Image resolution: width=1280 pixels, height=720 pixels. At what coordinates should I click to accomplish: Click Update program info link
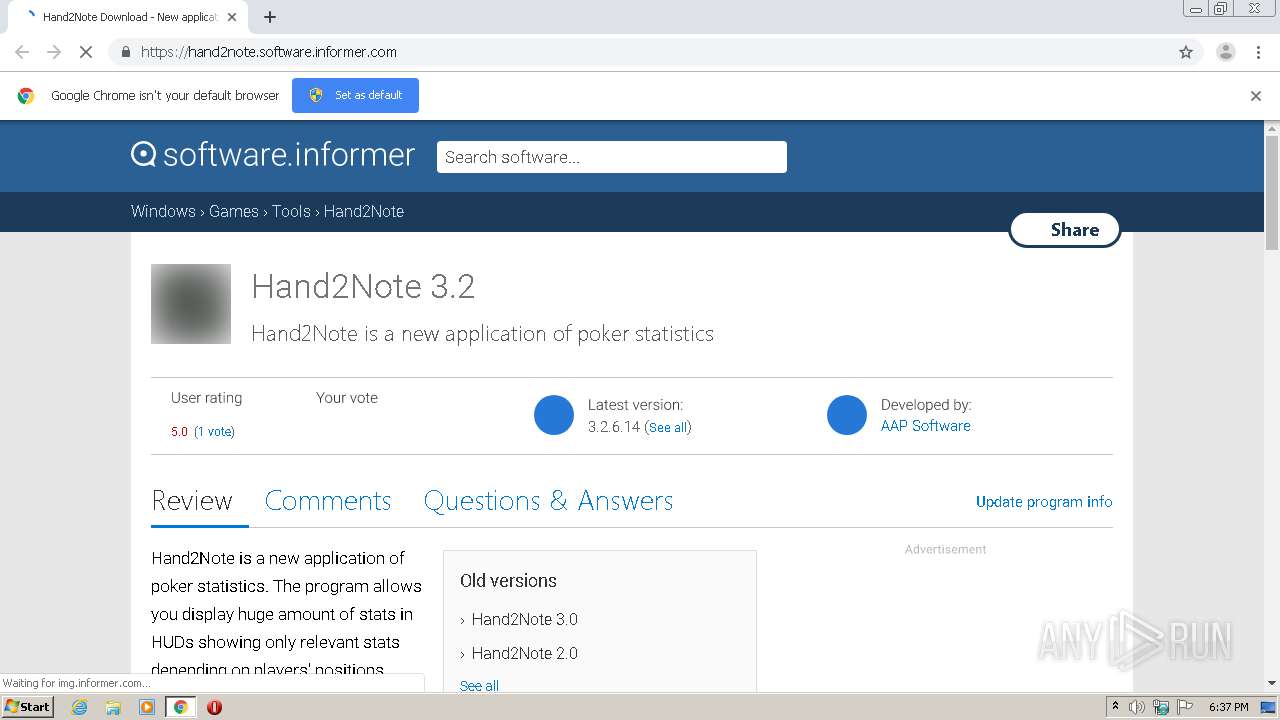[x=1044, y=502]
